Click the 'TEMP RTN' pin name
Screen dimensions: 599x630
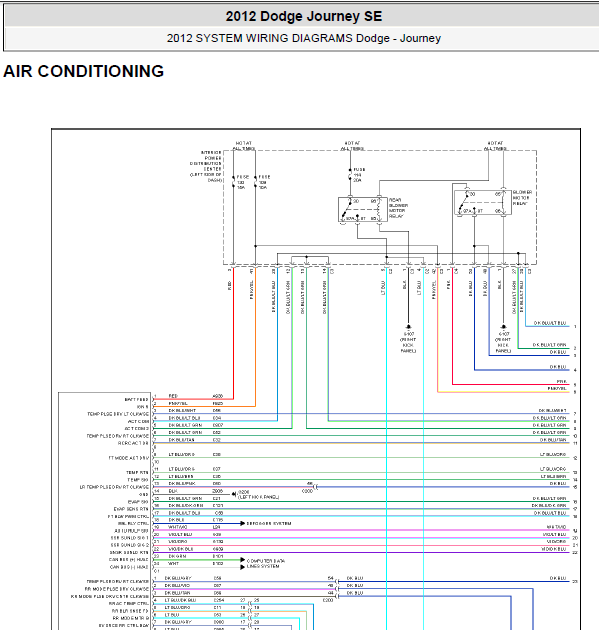(137, 472)
